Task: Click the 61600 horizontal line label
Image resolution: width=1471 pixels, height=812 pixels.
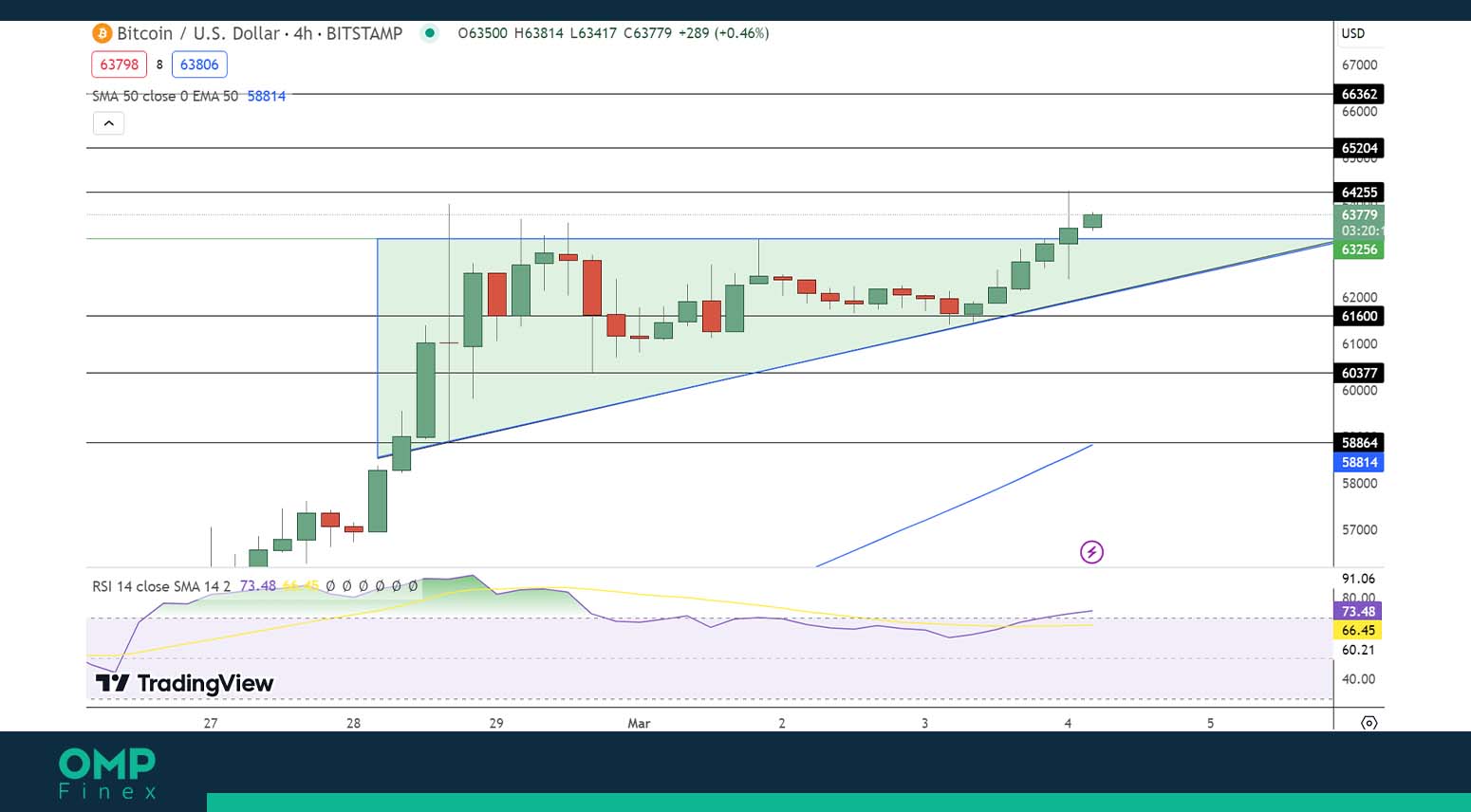Action: pos(1359,316)
